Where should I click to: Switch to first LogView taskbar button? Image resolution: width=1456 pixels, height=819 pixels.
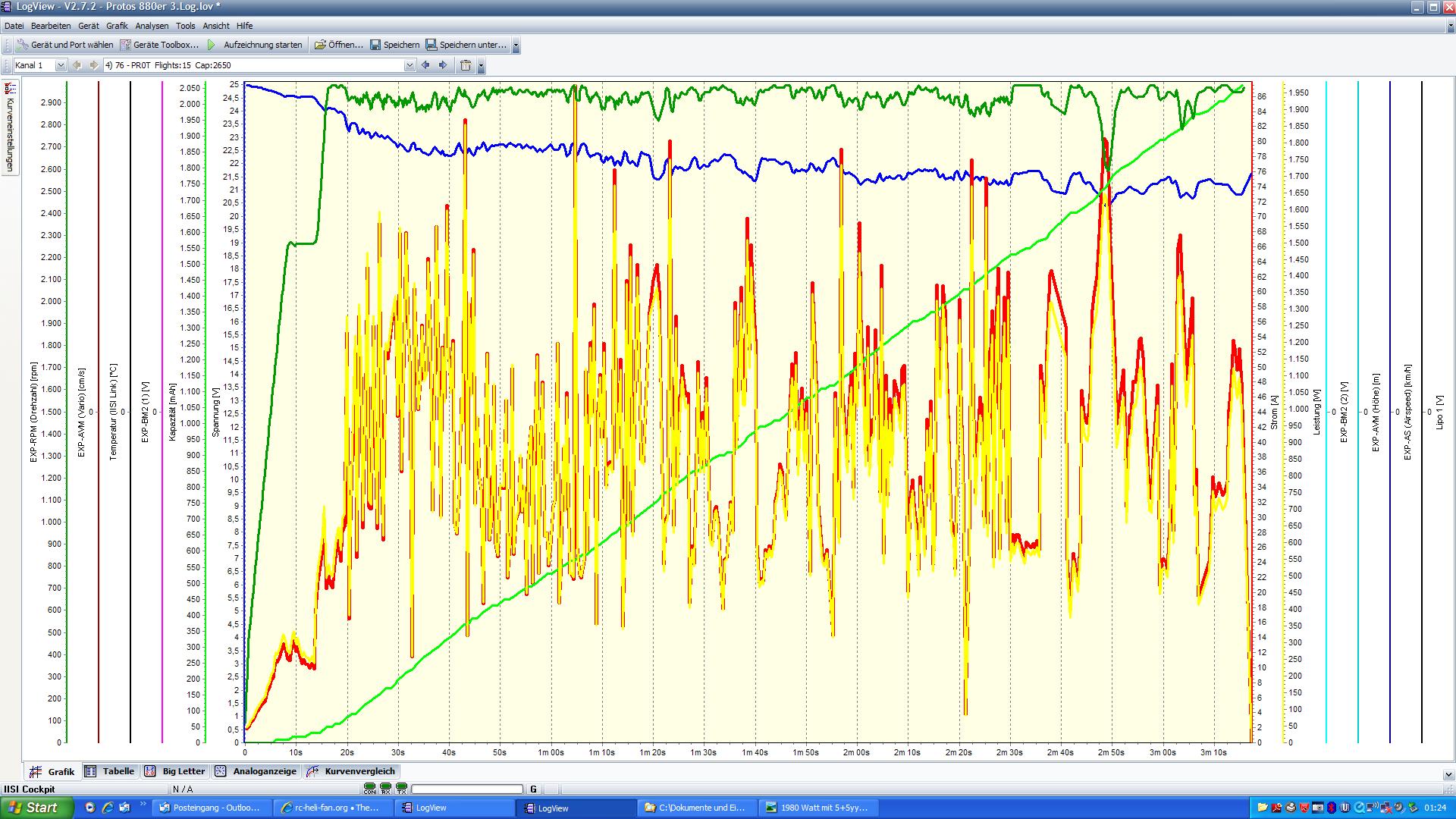click(x=454, y=808)
